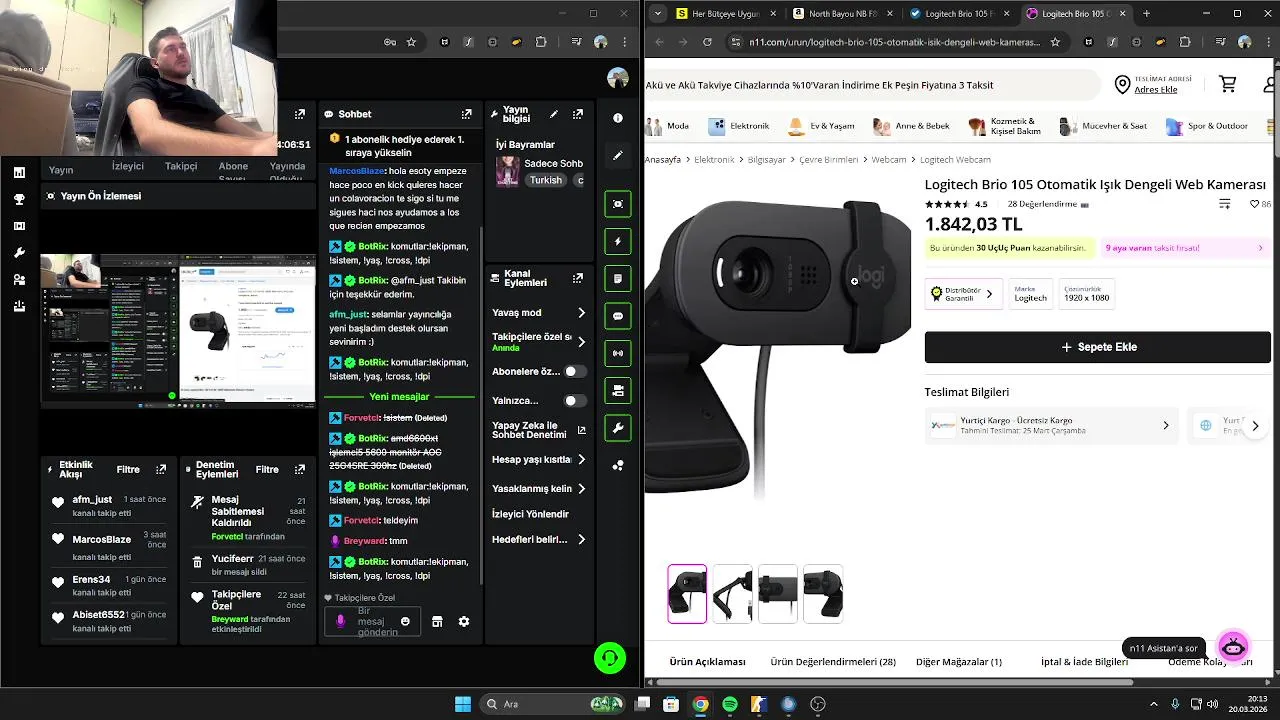1280x720 pixels.
Task: Open Ürün Açıklaması tab
Action: coord(708,661)
